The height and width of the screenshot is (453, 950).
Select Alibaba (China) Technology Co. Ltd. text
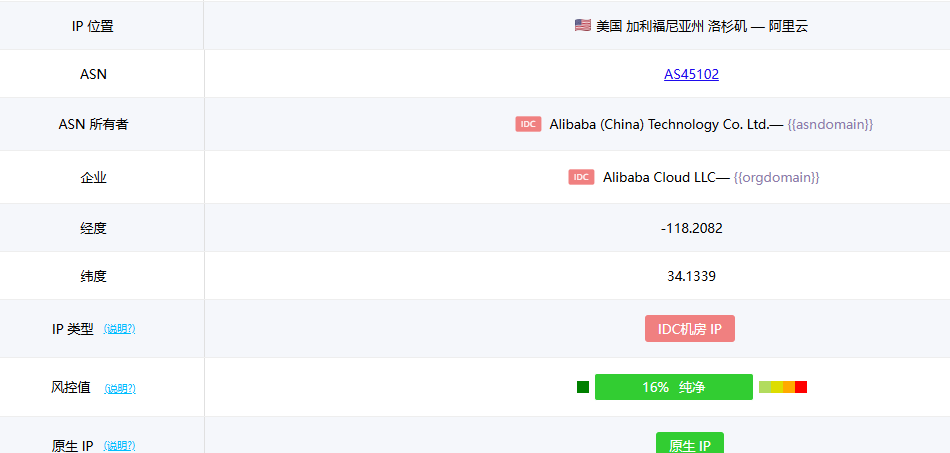pyautogui.click(x=659, y=124)
